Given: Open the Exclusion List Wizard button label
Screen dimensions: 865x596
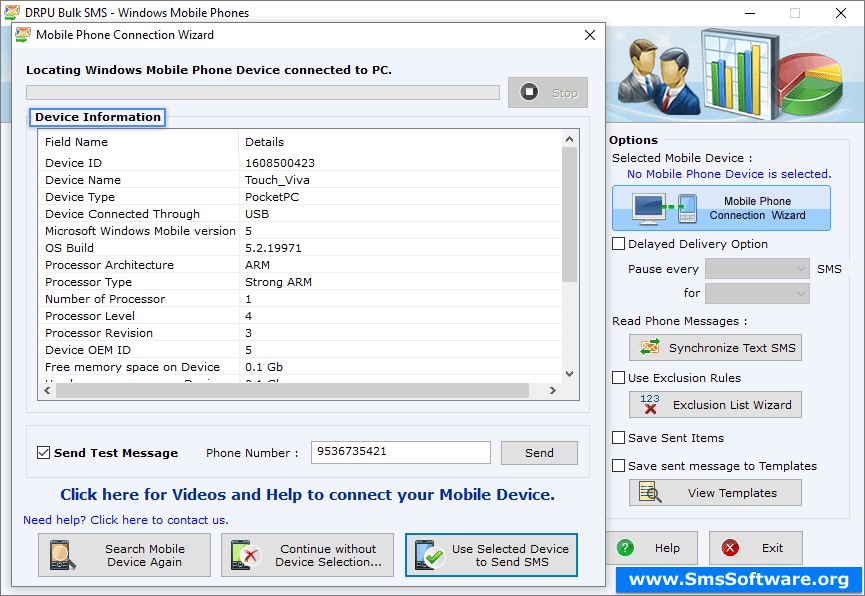Looking at the screenshot, I should [x=732, y=405].
